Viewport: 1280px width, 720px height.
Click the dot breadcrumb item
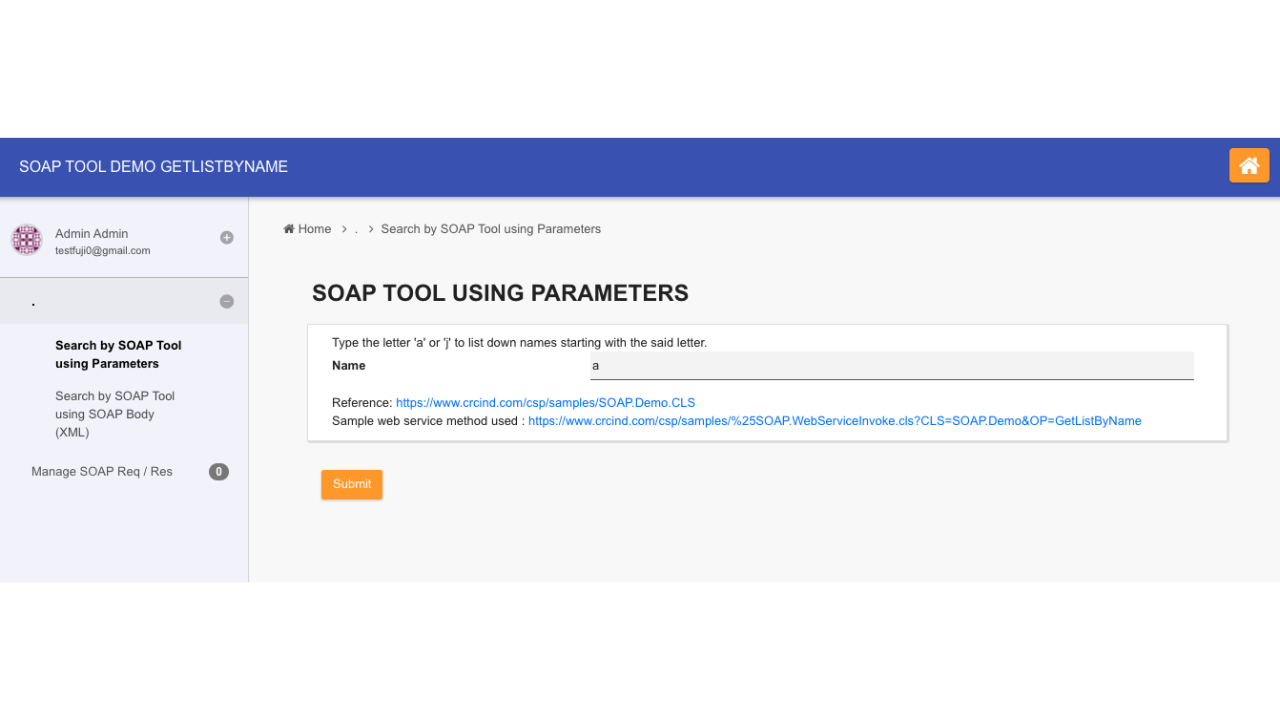click(356, 230)
